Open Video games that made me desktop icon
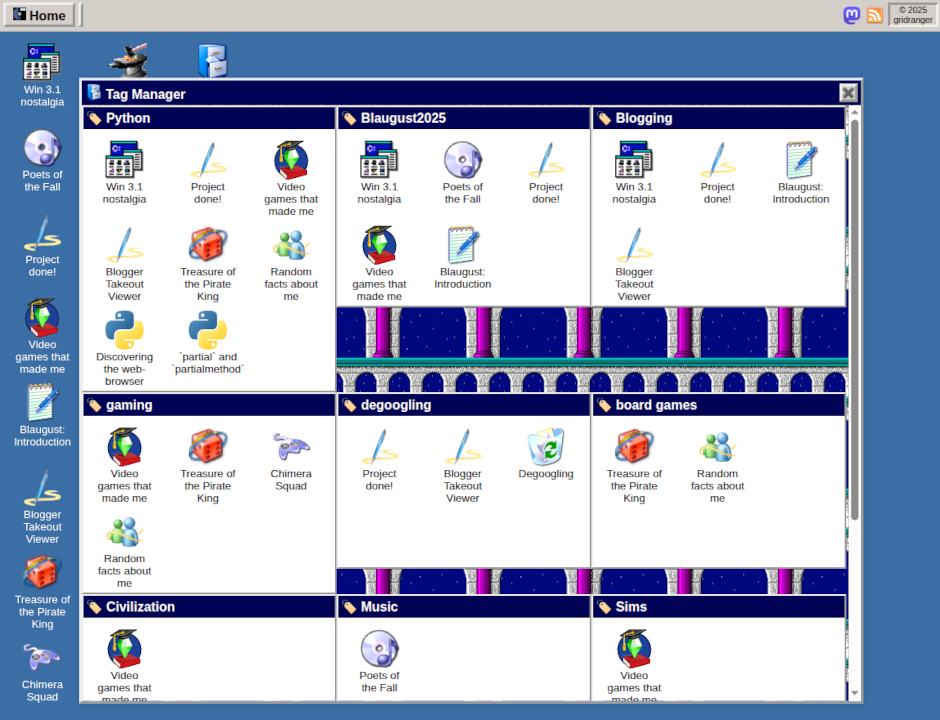The height and width of the screenshot is (720, 940). [42, 337]
